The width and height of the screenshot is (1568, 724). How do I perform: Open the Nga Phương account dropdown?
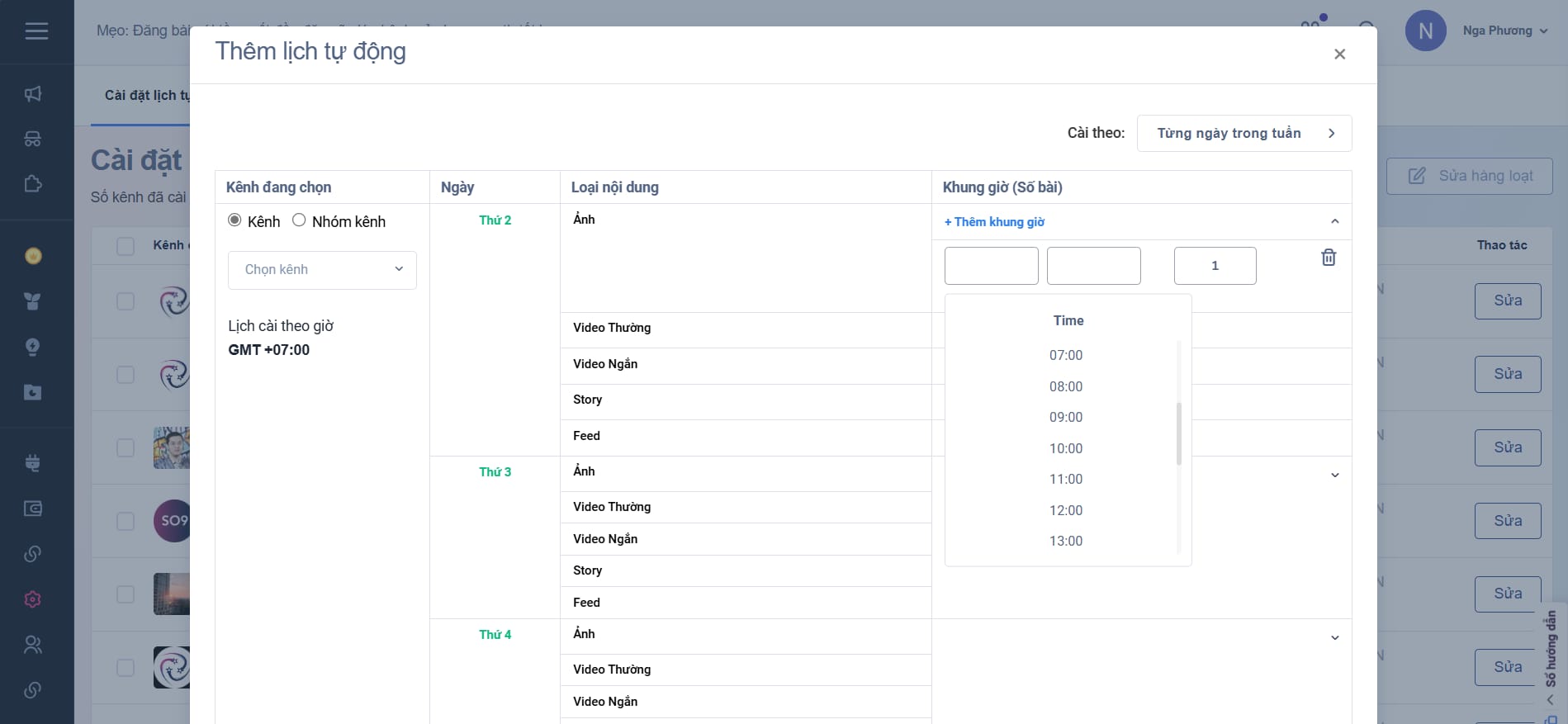click(1504, 31)
